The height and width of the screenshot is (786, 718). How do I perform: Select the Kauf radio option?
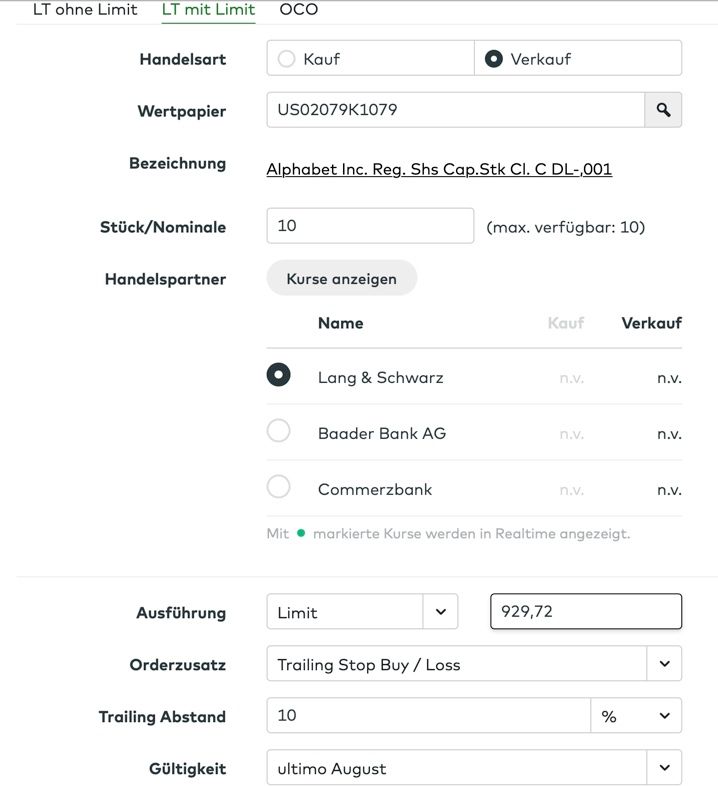click(287, 59)
